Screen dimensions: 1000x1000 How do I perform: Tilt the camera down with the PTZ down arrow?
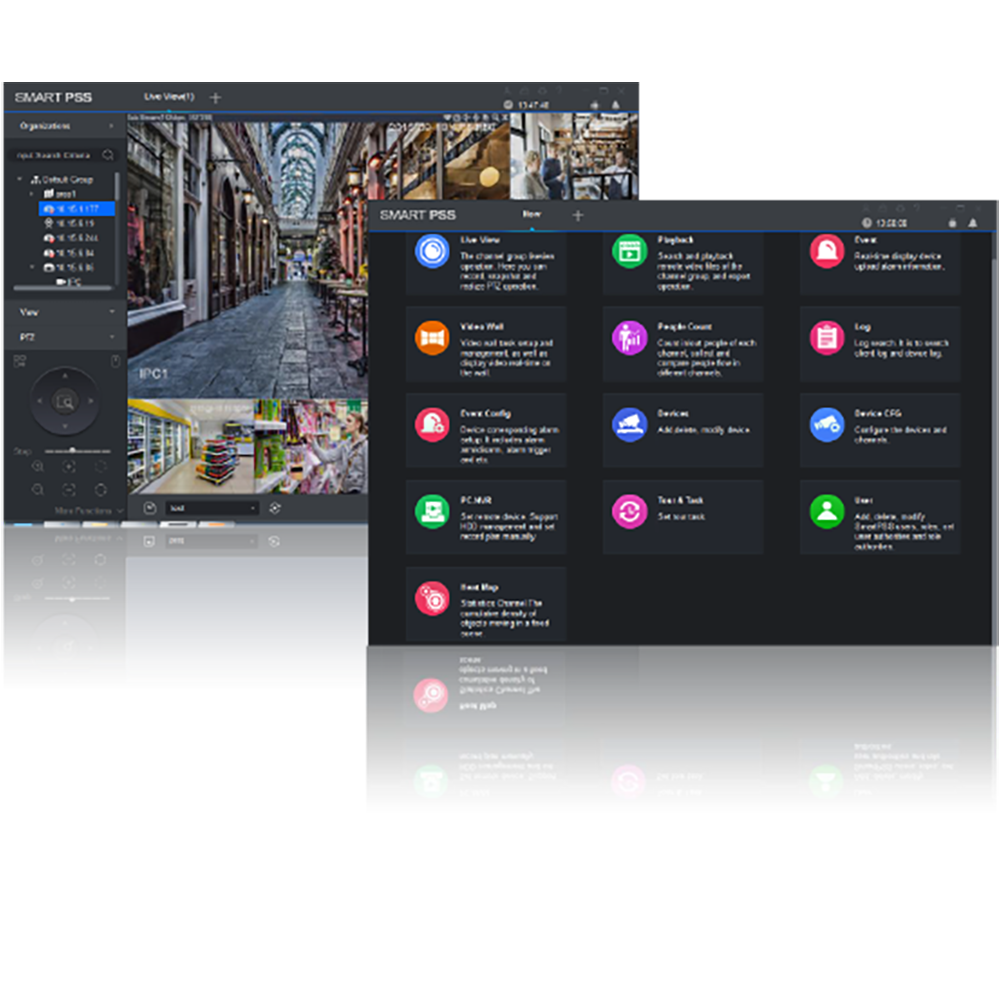[64, 425]
